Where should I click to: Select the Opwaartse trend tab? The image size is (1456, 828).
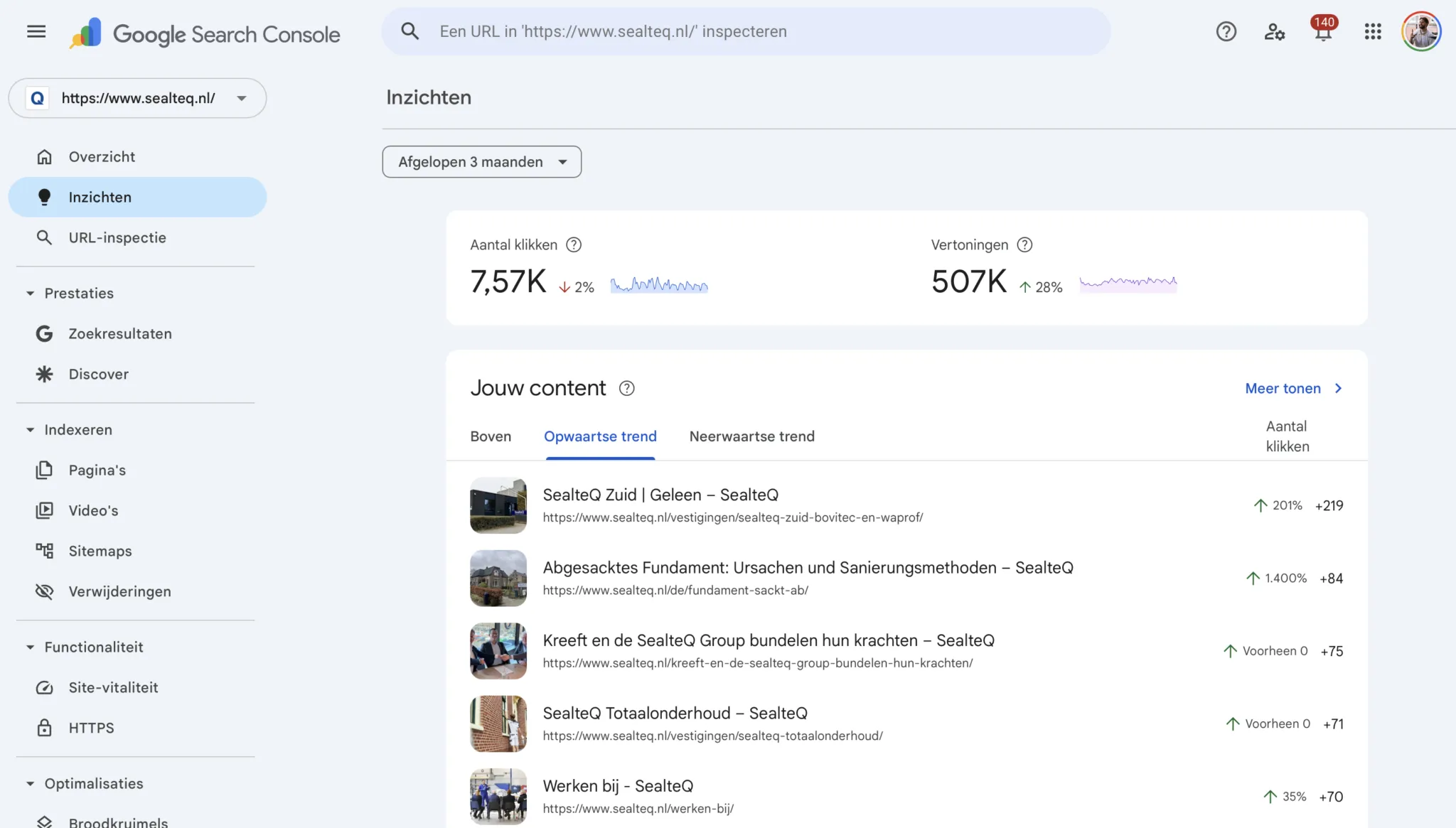click(600, 436)
